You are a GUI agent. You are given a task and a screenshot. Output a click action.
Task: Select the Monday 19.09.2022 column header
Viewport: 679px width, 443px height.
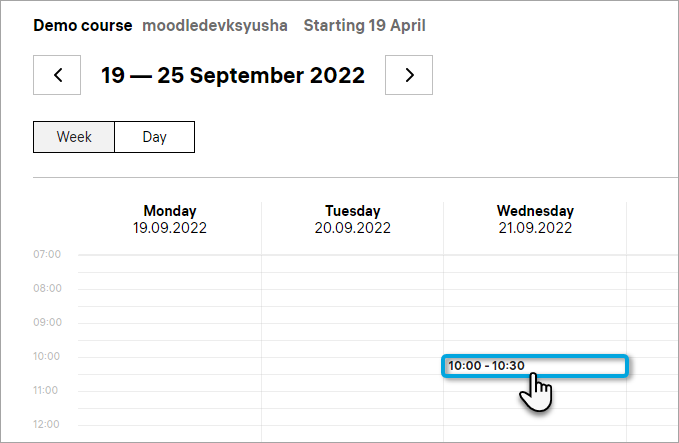coord(170,219)
